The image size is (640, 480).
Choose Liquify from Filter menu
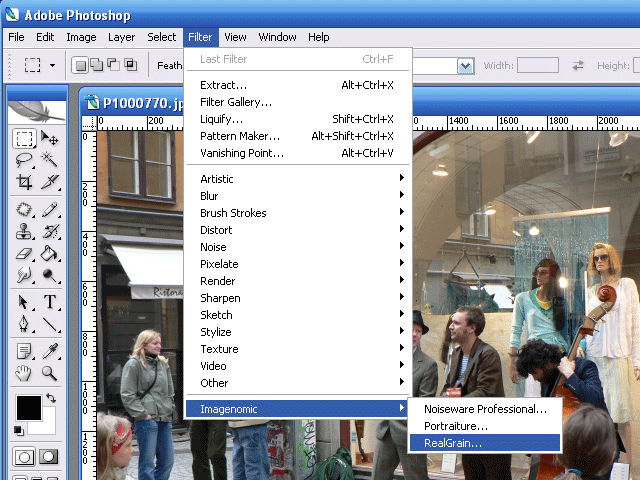click(x=298, y=119)
